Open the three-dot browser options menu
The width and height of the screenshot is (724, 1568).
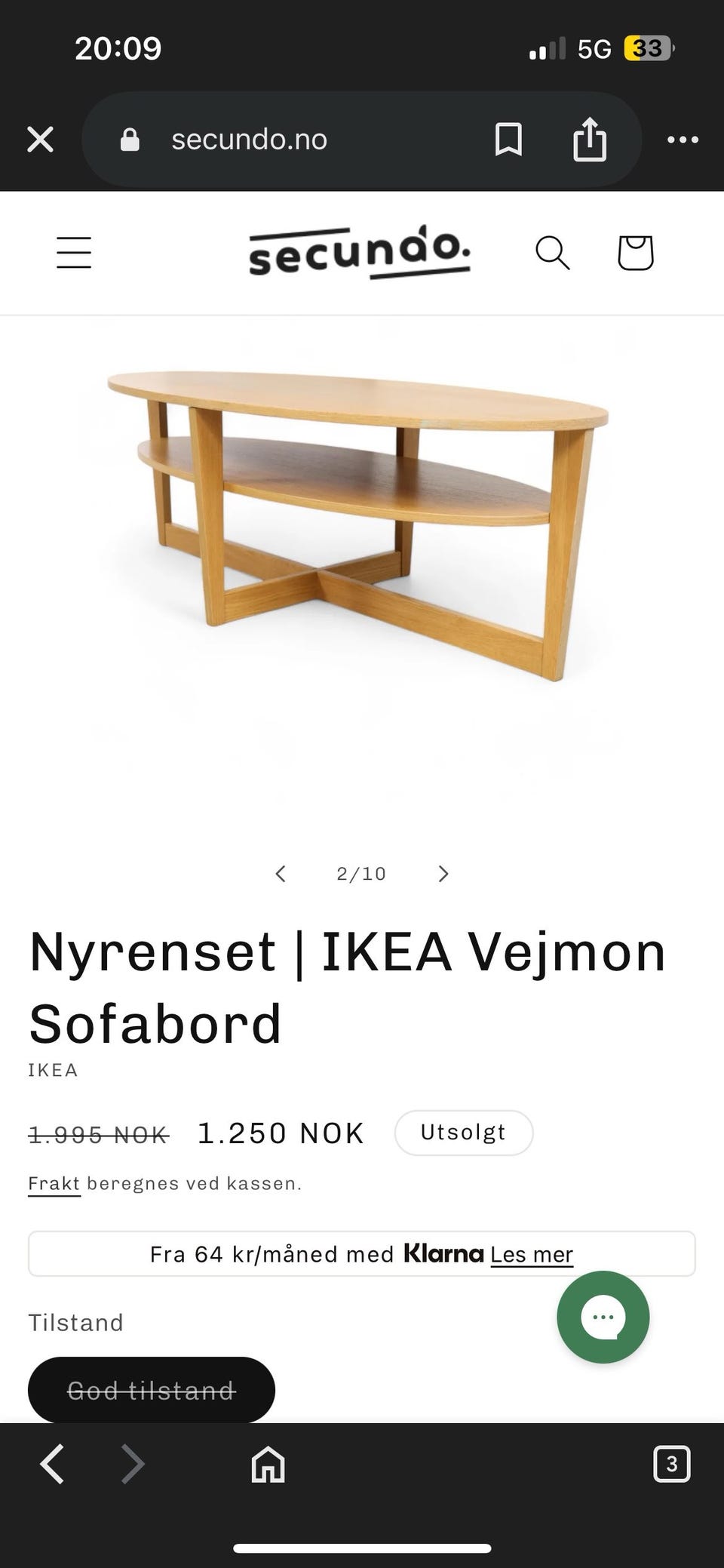coord(683,140)
